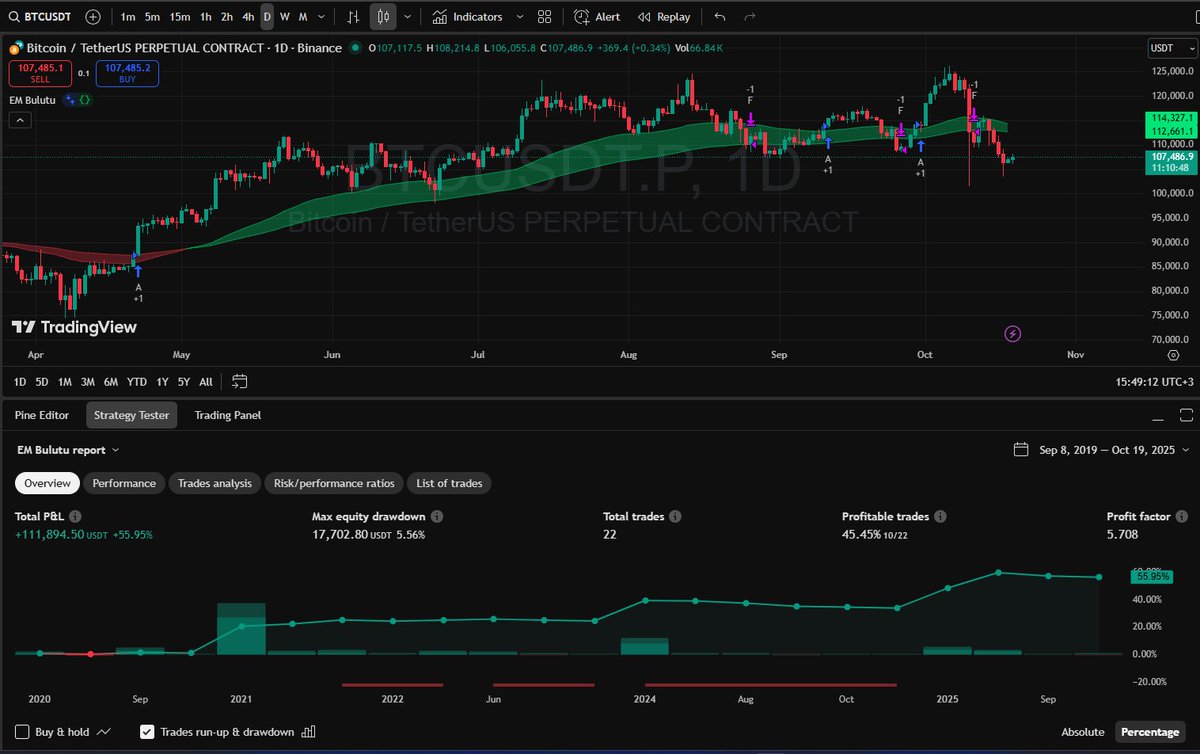The width and height of the screenshot is (1200, 754).
Task: Select the Performance report tab
Action: [x=124, y=483]
